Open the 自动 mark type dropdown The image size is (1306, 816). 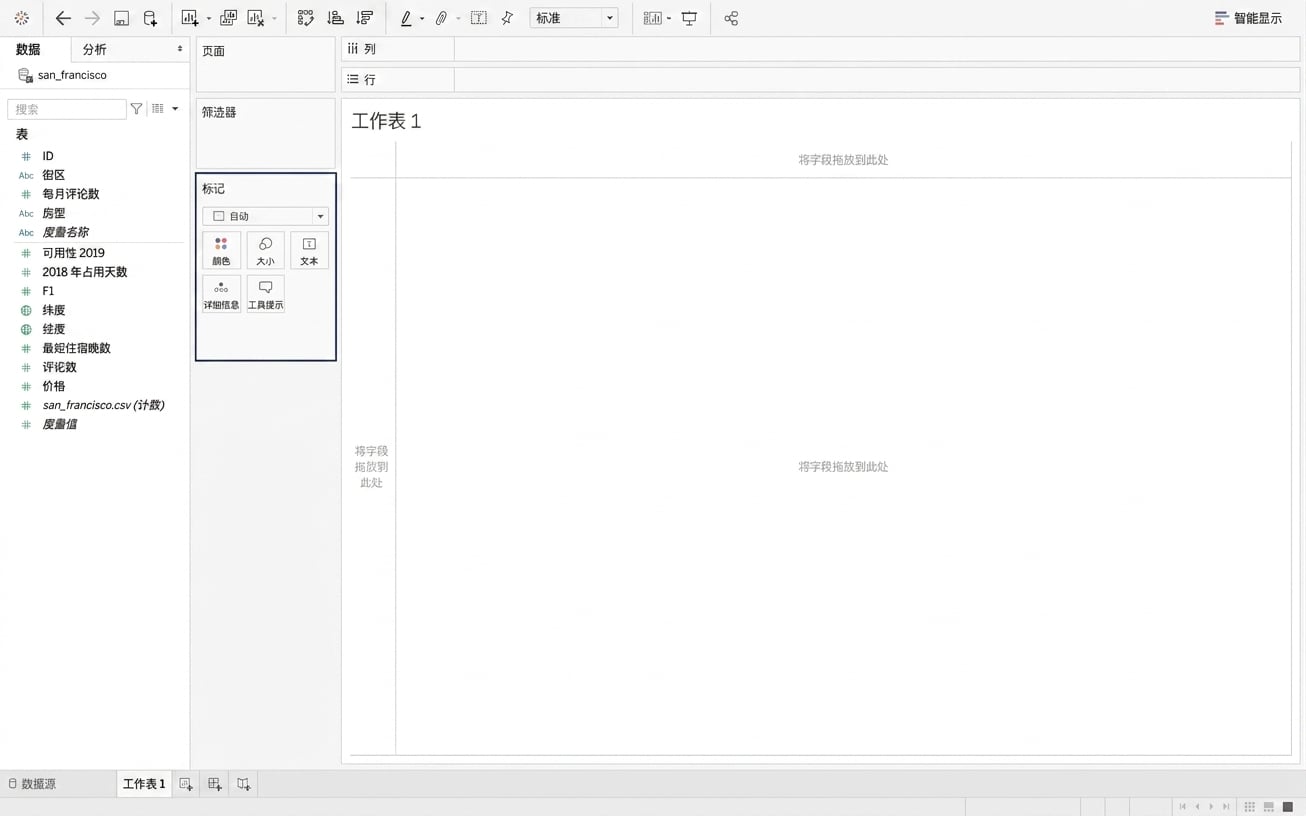click(x=265, y=216)
